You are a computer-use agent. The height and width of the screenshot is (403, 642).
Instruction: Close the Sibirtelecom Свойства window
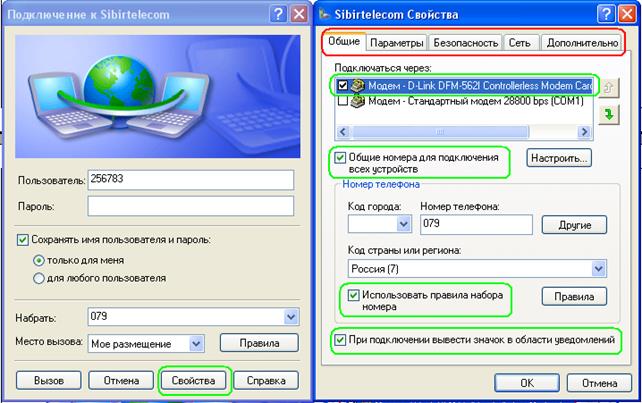click(627, 14)
